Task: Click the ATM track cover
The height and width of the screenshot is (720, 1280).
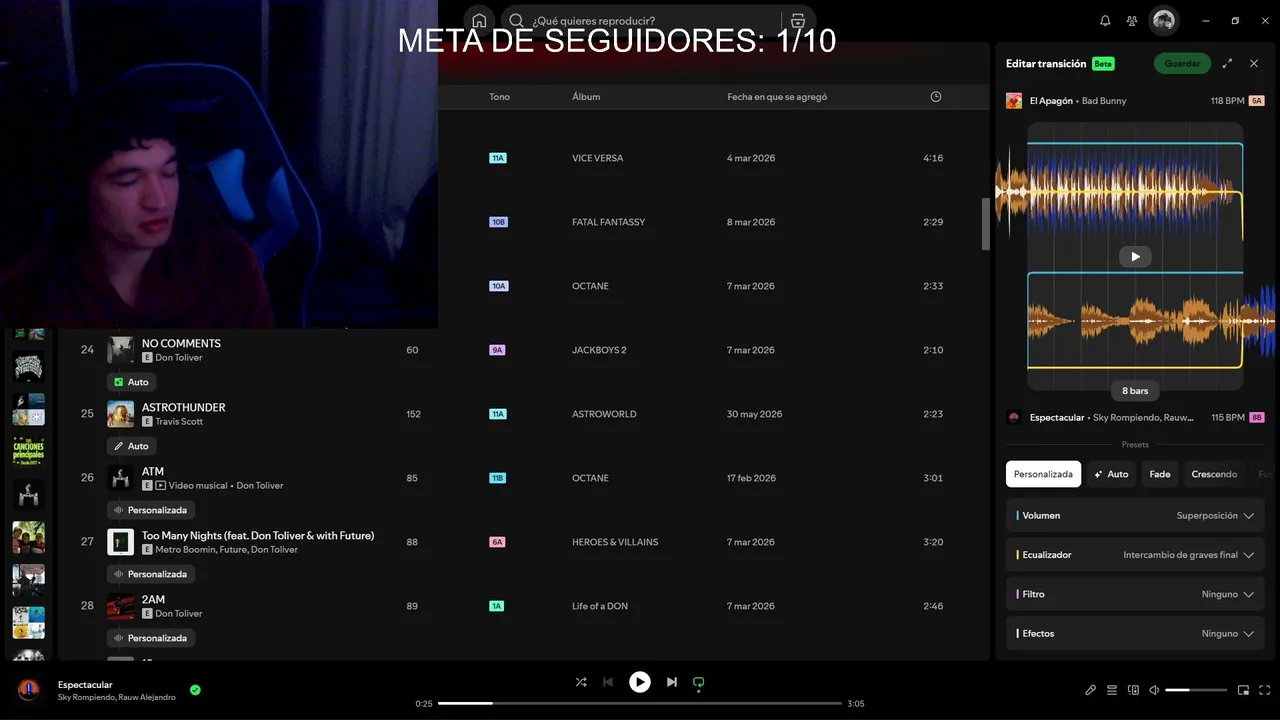Action: pyautogui.click(x=121, y=478)
